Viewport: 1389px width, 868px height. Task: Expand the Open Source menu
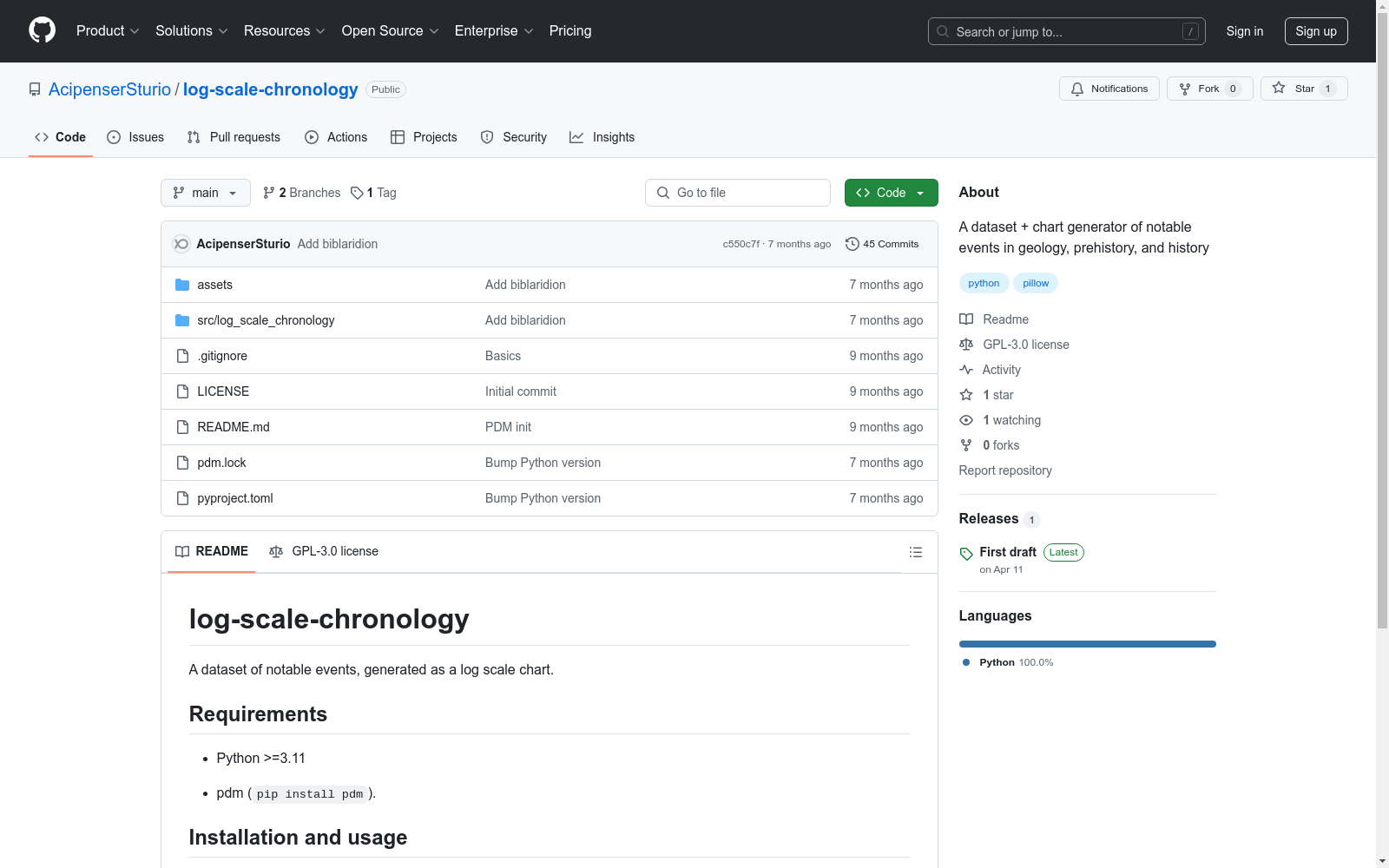[391, 31]
